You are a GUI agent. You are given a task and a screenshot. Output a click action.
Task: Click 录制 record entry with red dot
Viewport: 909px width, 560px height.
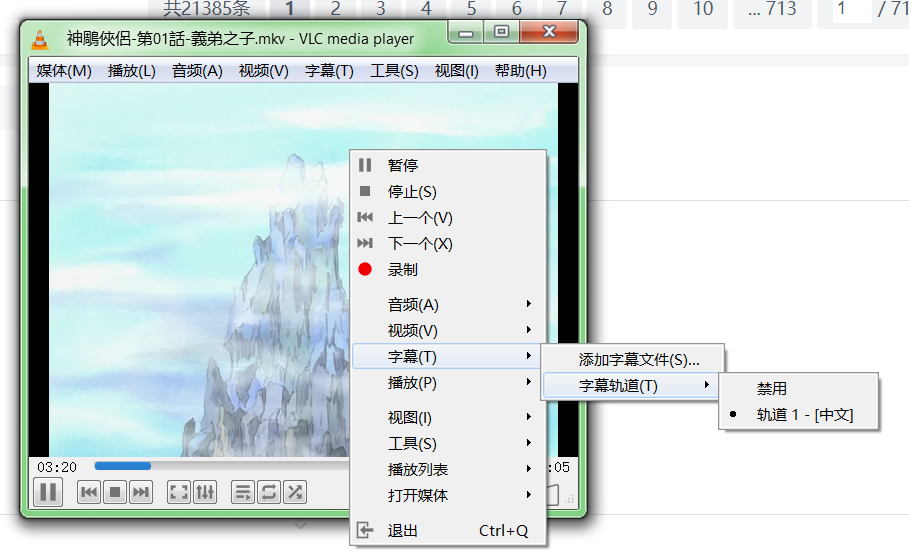448,270
